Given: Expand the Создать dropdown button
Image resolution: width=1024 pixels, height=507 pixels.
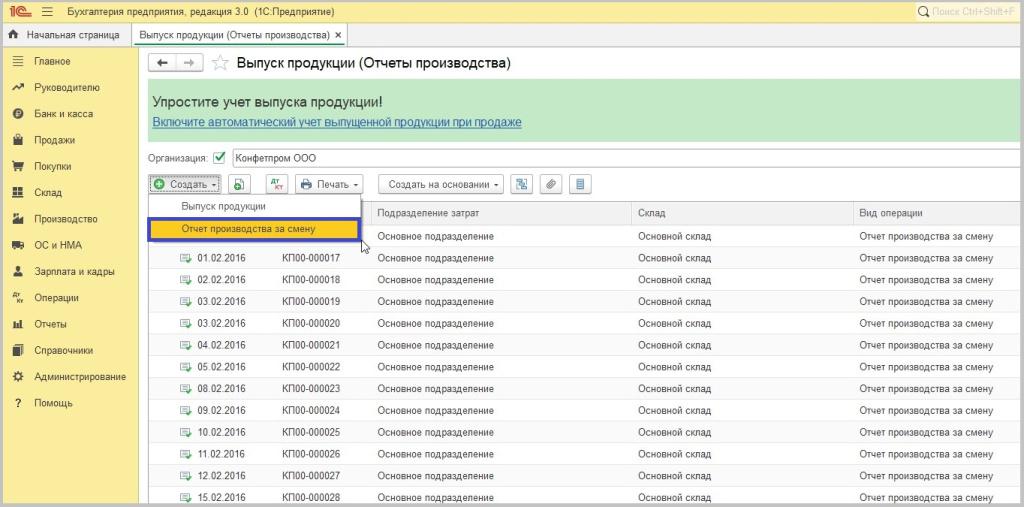Looking at the screenshot, I should click(x=185, y=184).
